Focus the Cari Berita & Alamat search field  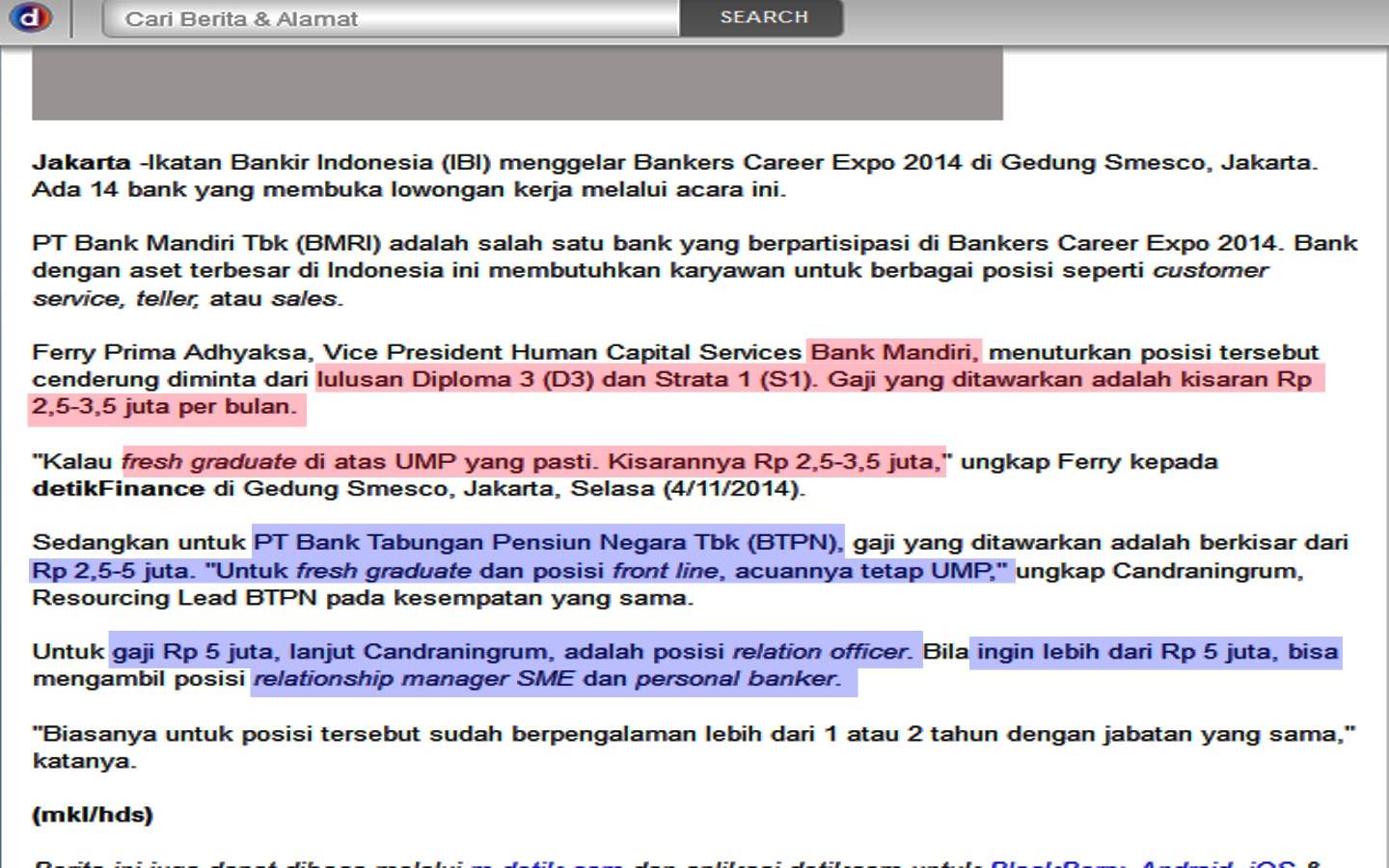[391, 19]
